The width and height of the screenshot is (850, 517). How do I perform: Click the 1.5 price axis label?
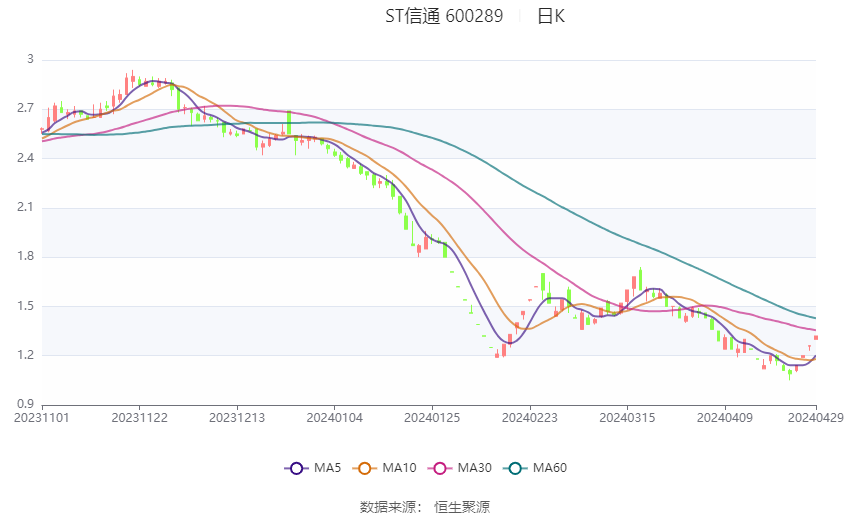(x=25, y=306)
